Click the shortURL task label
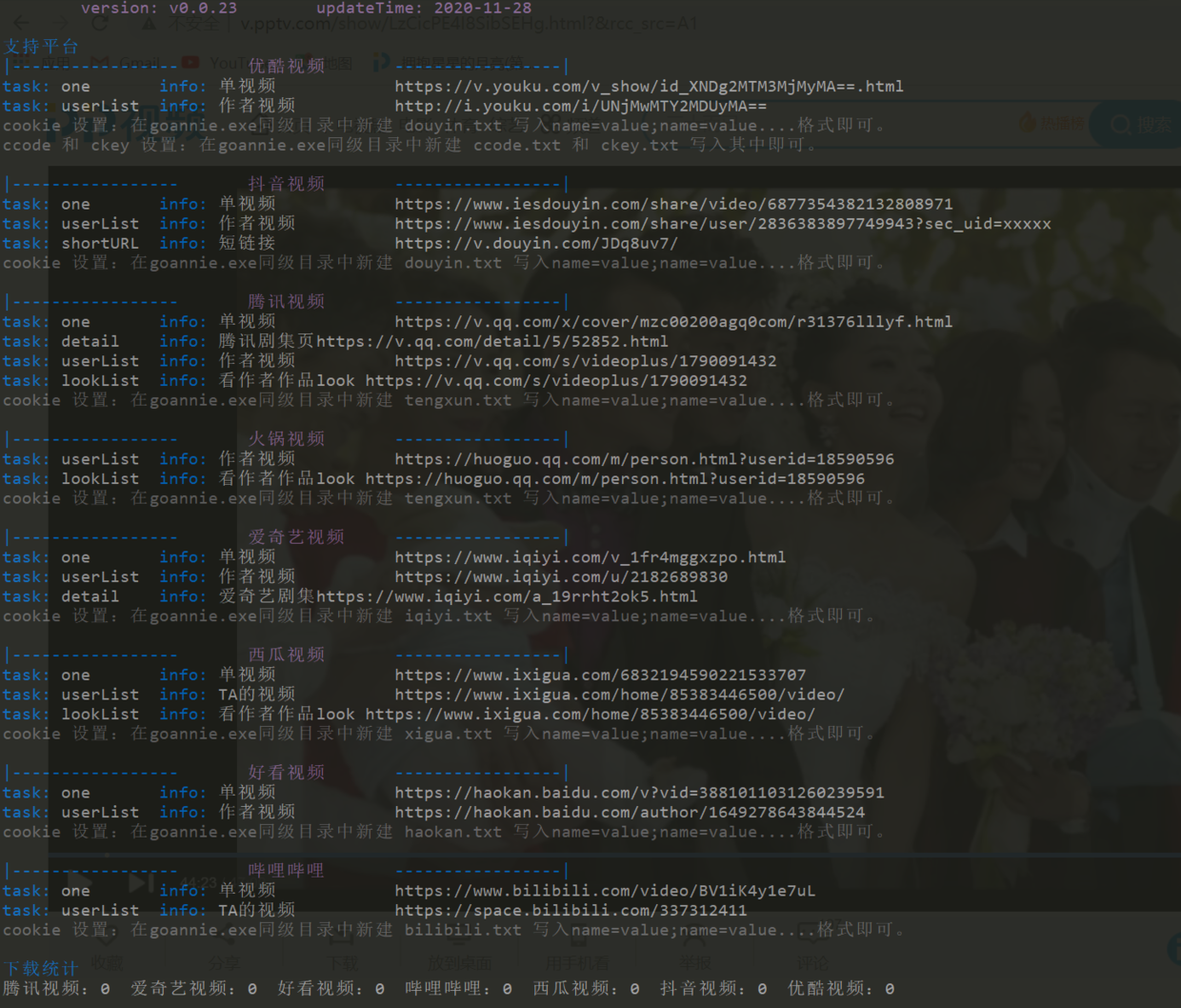This screenshot has width=1181, height=1008. tap(100, 243)
